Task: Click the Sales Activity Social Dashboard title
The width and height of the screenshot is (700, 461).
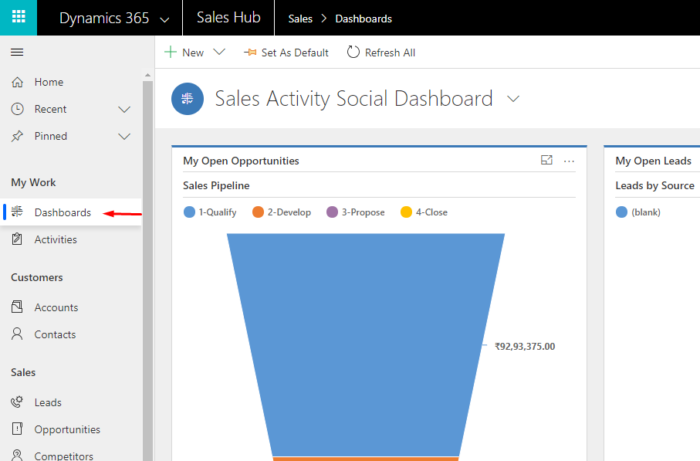Action: 354,99
